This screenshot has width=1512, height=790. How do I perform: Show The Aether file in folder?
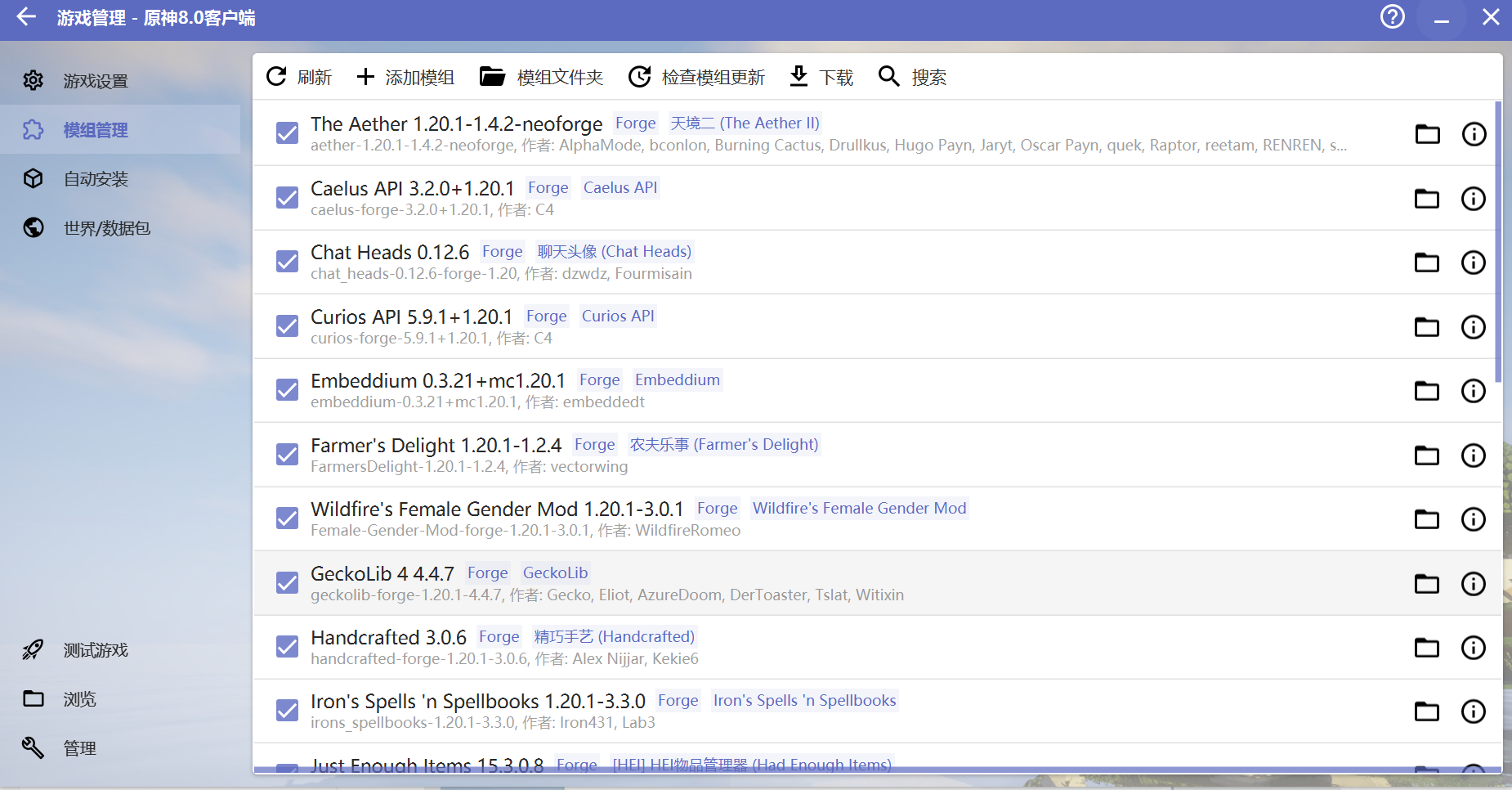1427,133
